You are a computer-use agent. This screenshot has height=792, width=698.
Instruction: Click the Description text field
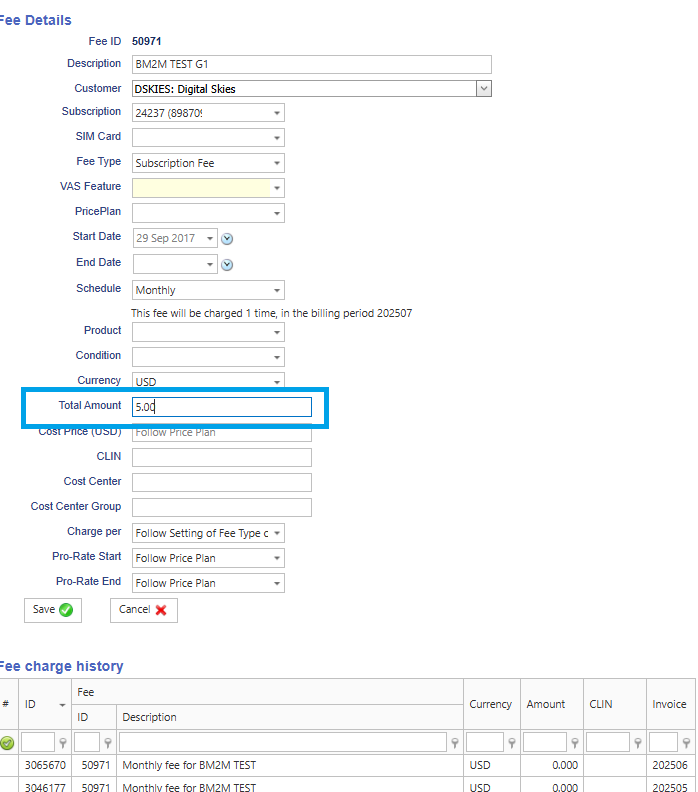click(x=311, y=64)
